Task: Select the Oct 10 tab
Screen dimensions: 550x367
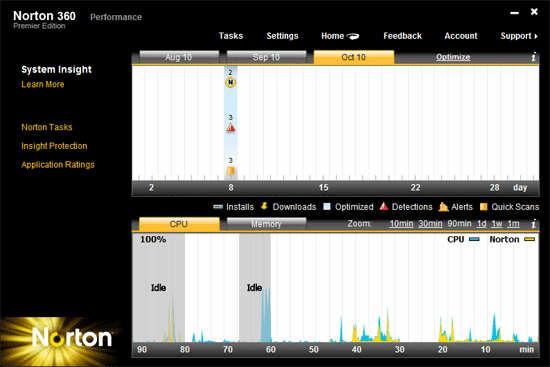Action: (x=354, y=57)
